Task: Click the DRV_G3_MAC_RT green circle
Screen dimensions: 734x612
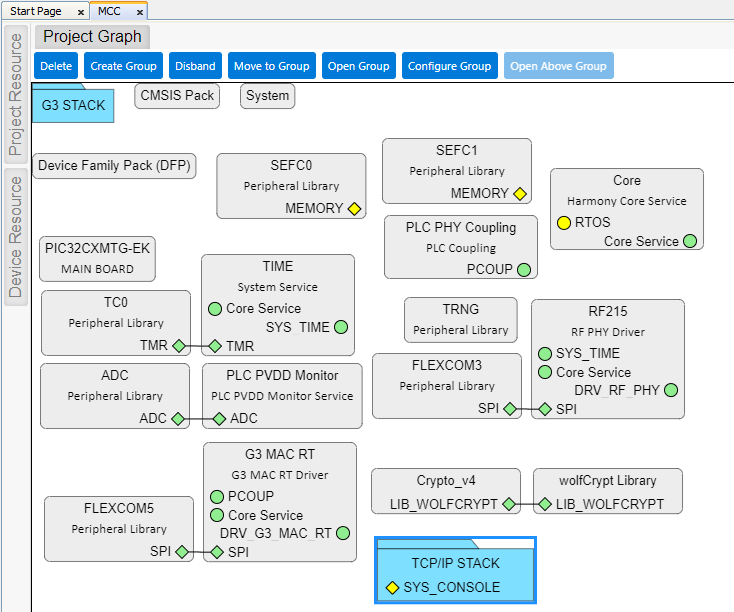Action: pyautogui.click(x=343, y=533)
